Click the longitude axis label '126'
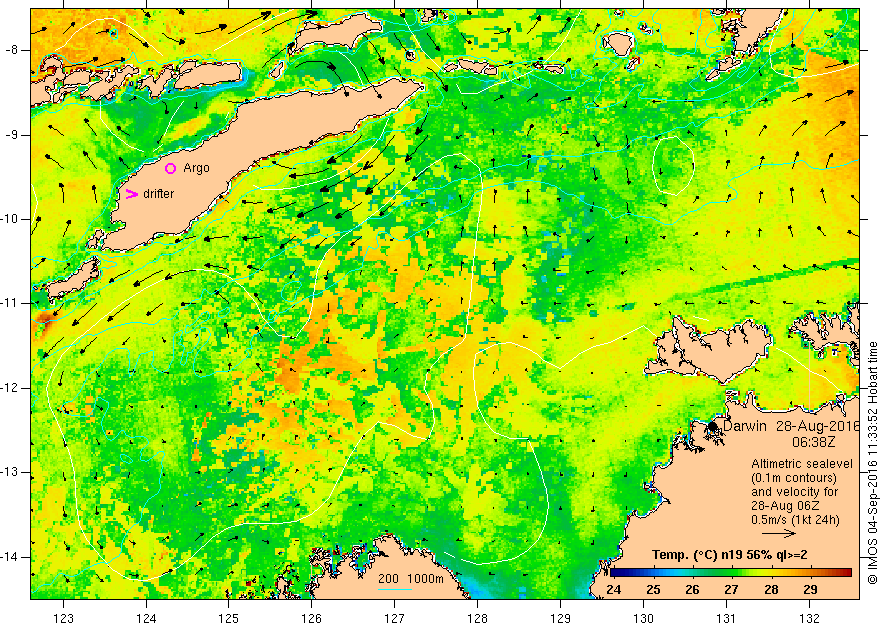This screenshot has width=880, height=630. pyautogui.click(x=311, y=618)
